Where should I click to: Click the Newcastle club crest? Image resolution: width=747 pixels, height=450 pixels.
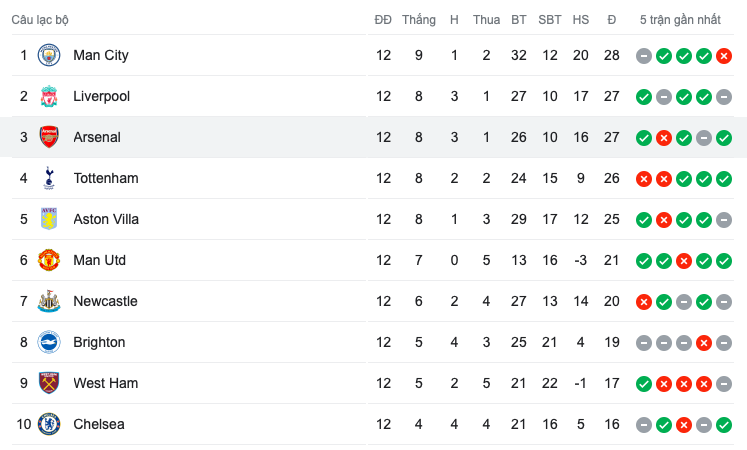click(x=49, y=301)
